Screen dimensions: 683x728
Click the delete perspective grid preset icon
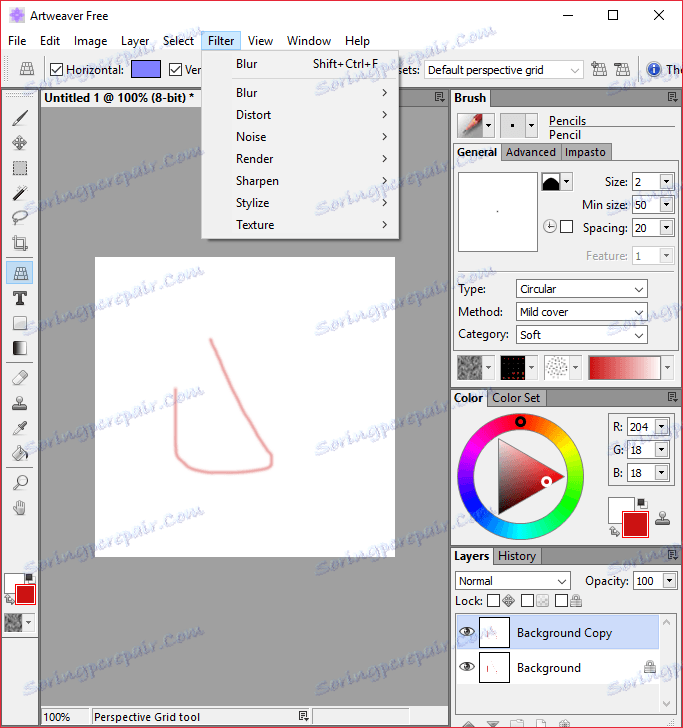coord(622,70)
